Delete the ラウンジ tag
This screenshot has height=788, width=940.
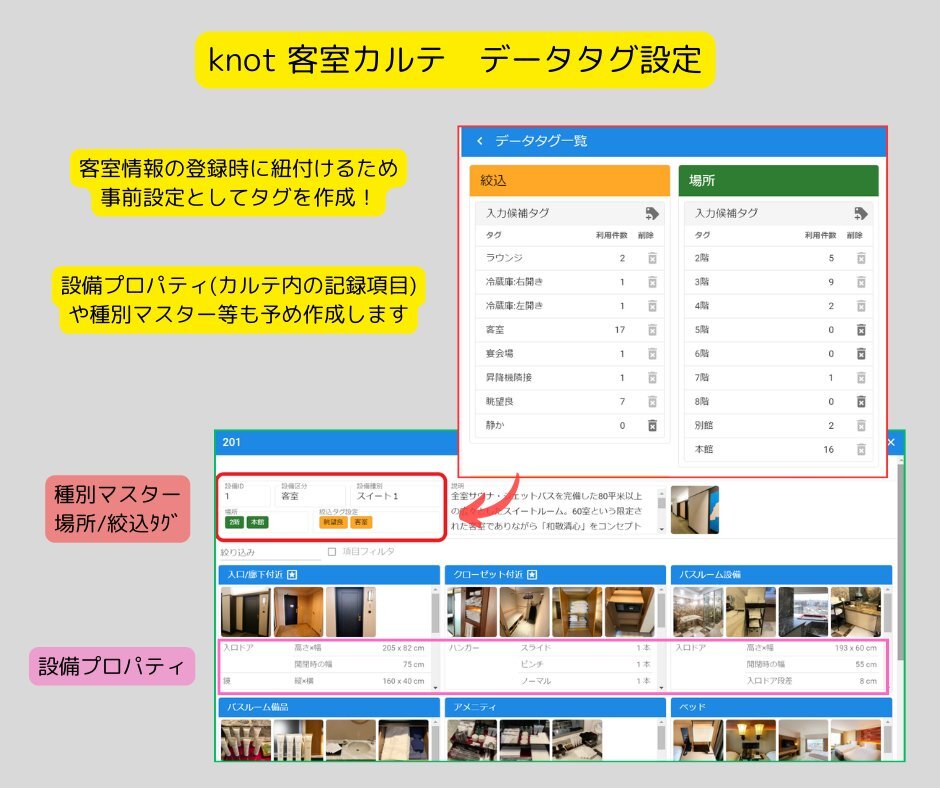(652, 258)
